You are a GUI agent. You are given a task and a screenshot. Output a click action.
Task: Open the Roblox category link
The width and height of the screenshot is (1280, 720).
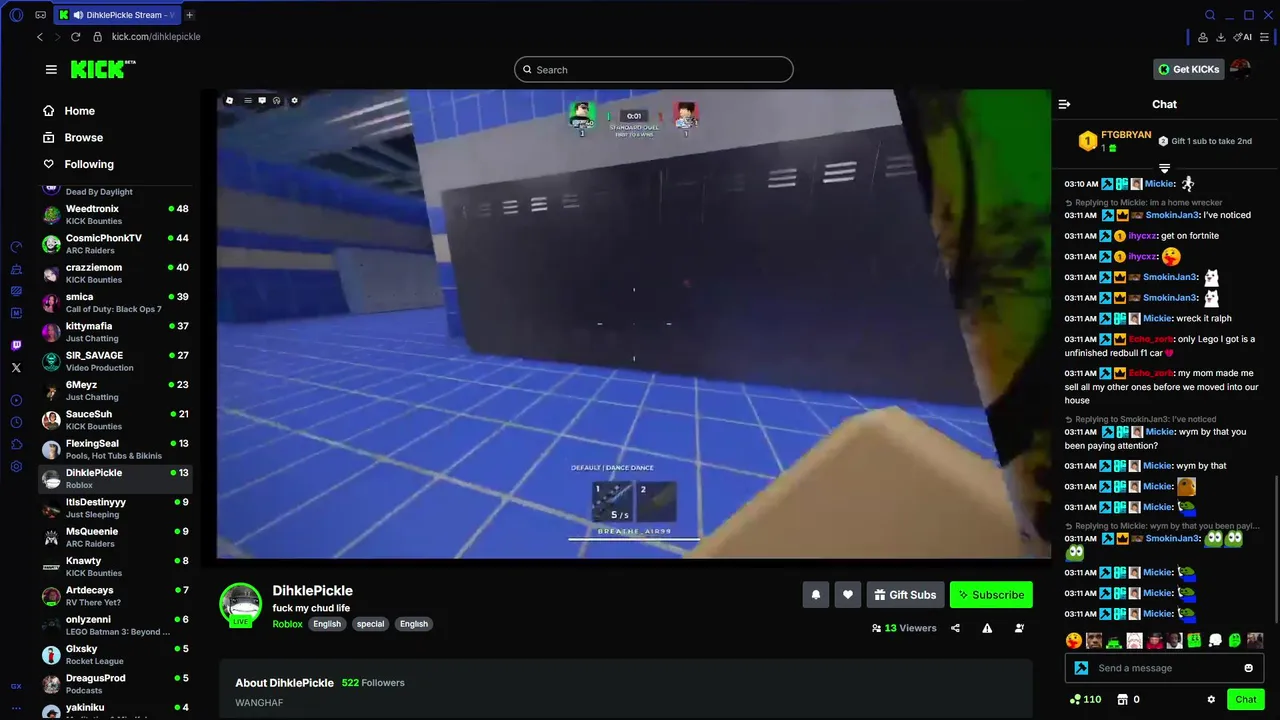coord(287,624)
